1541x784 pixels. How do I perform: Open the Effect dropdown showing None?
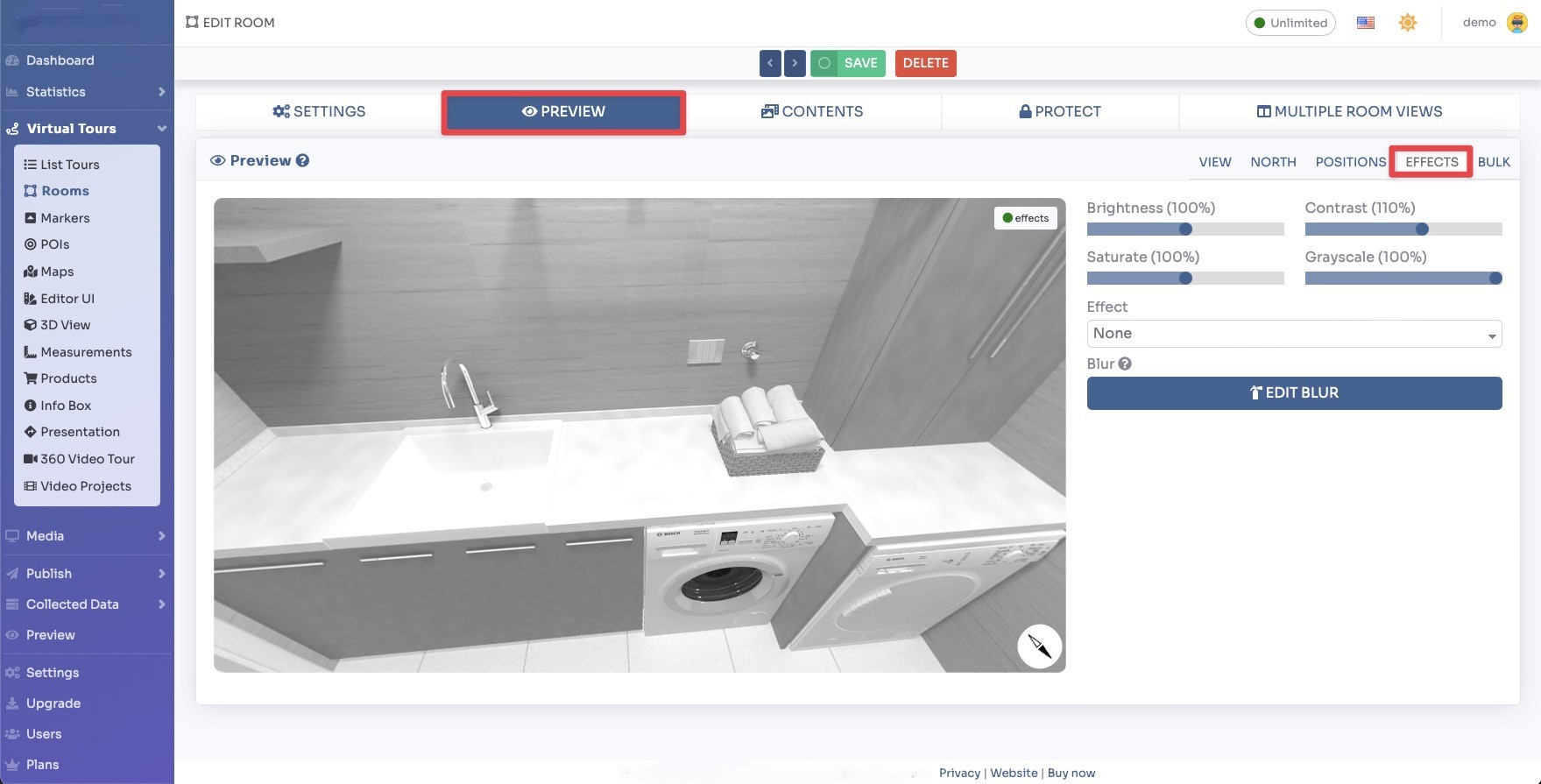[x=1294, y=334]
